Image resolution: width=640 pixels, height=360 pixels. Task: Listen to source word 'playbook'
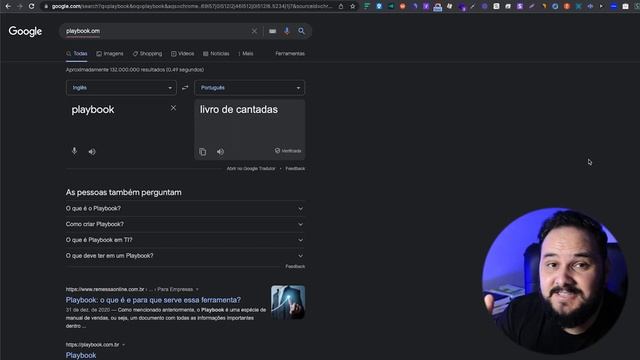tap(92, 152)
